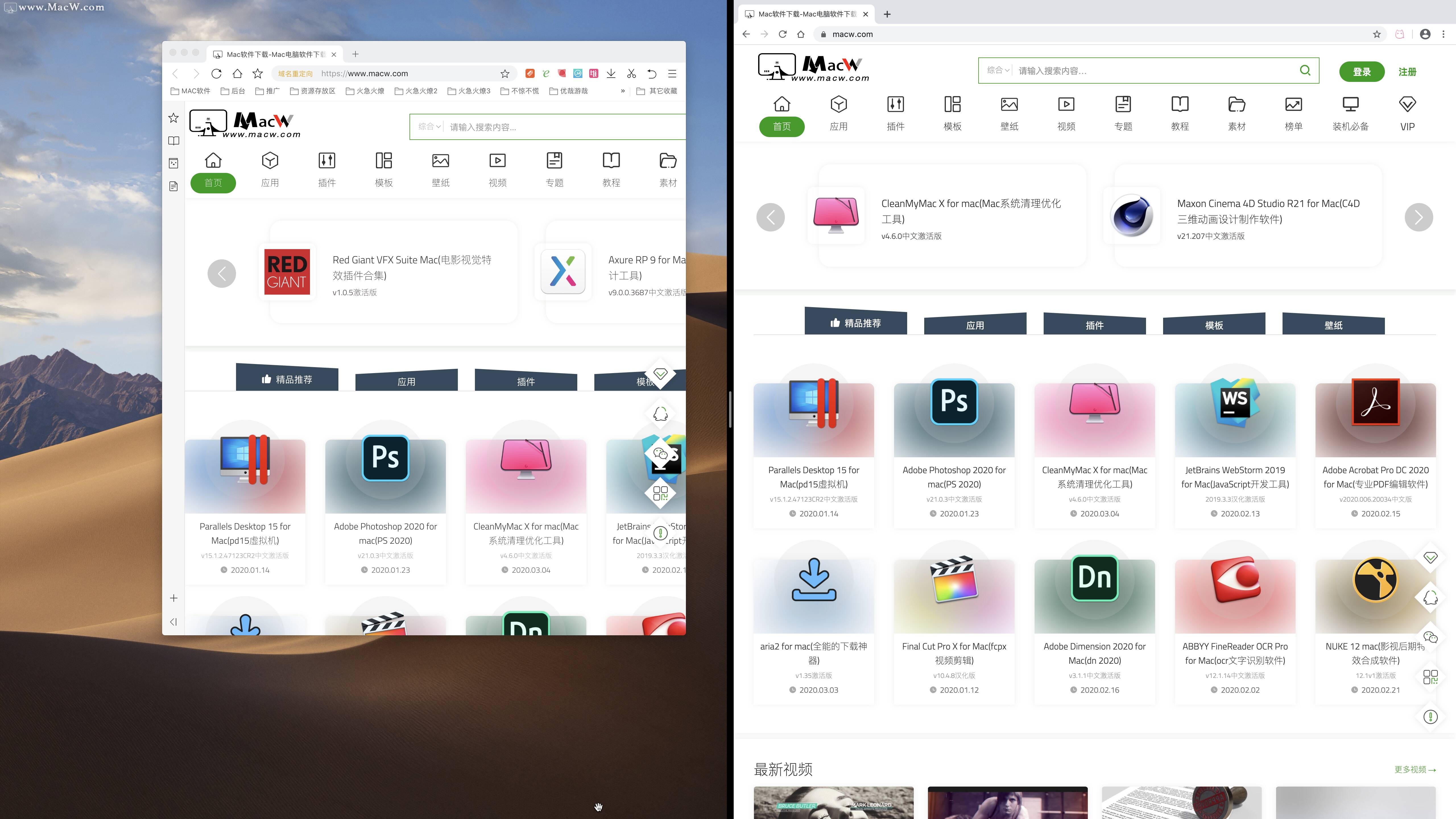
Task: Expand 综合 dropdown in left browser search box
Action: point(429,127)
